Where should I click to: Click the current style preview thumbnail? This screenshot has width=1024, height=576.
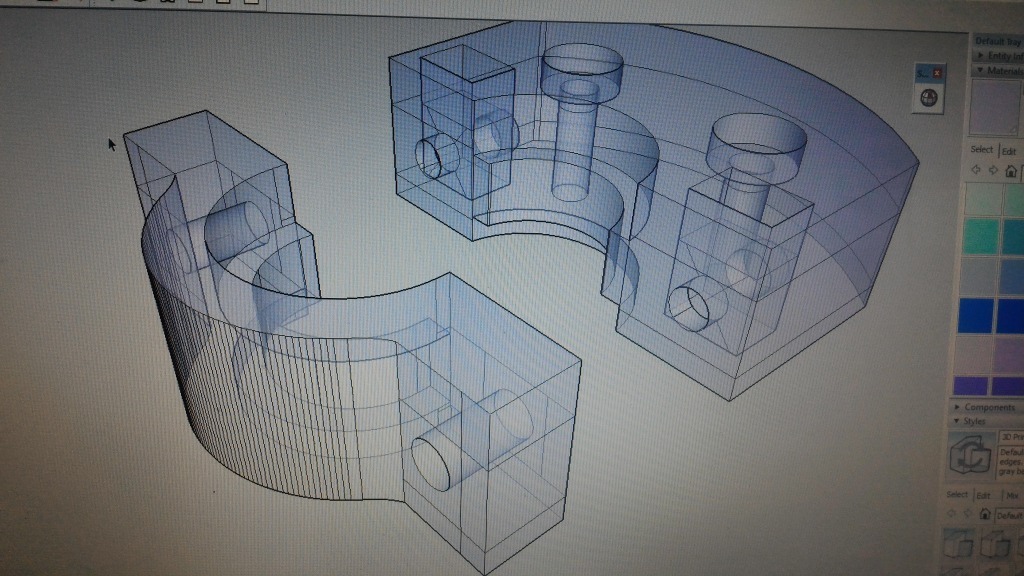coord(970,455)
